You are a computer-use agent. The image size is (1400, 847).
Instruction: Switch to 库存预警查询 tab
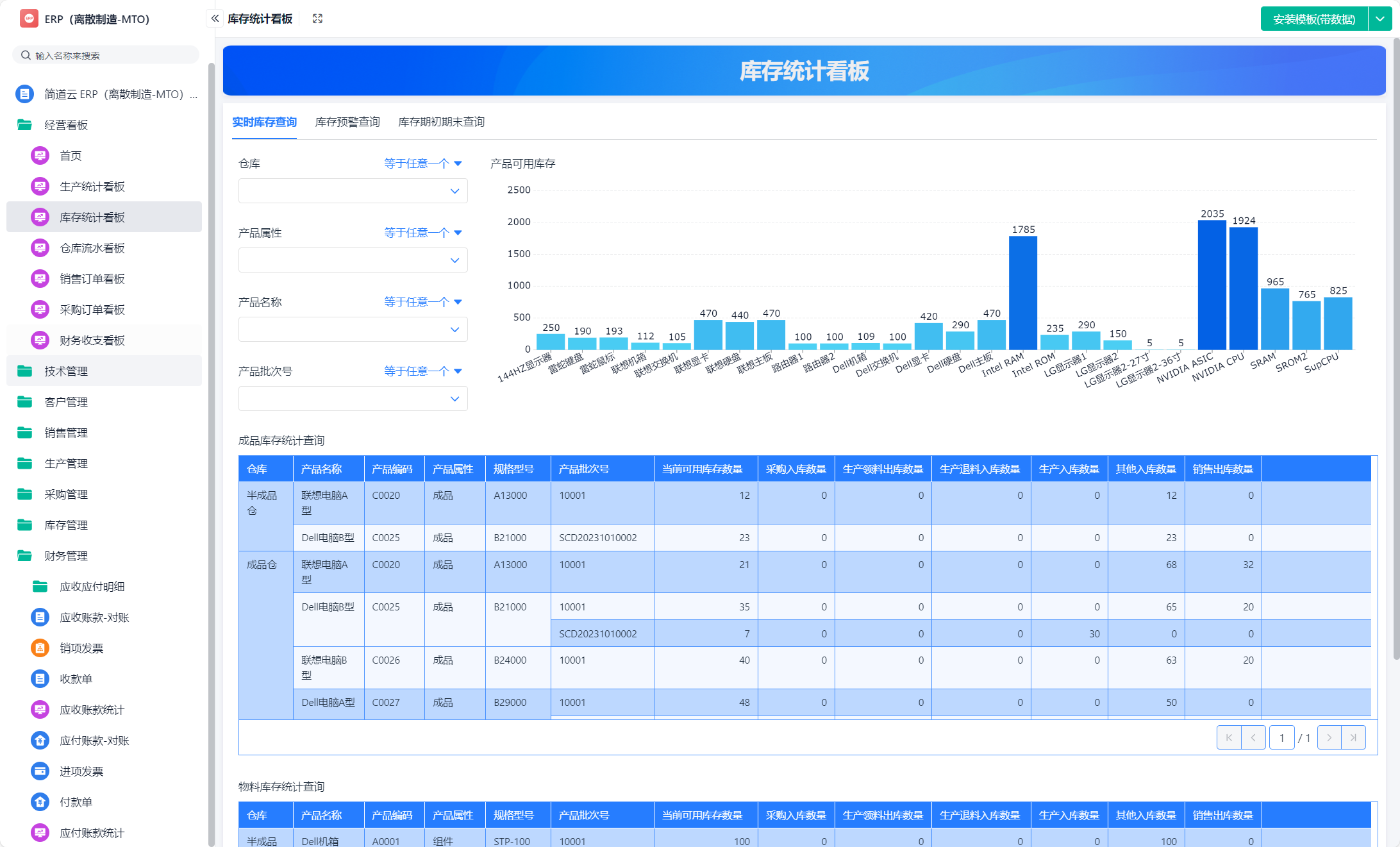347,122
